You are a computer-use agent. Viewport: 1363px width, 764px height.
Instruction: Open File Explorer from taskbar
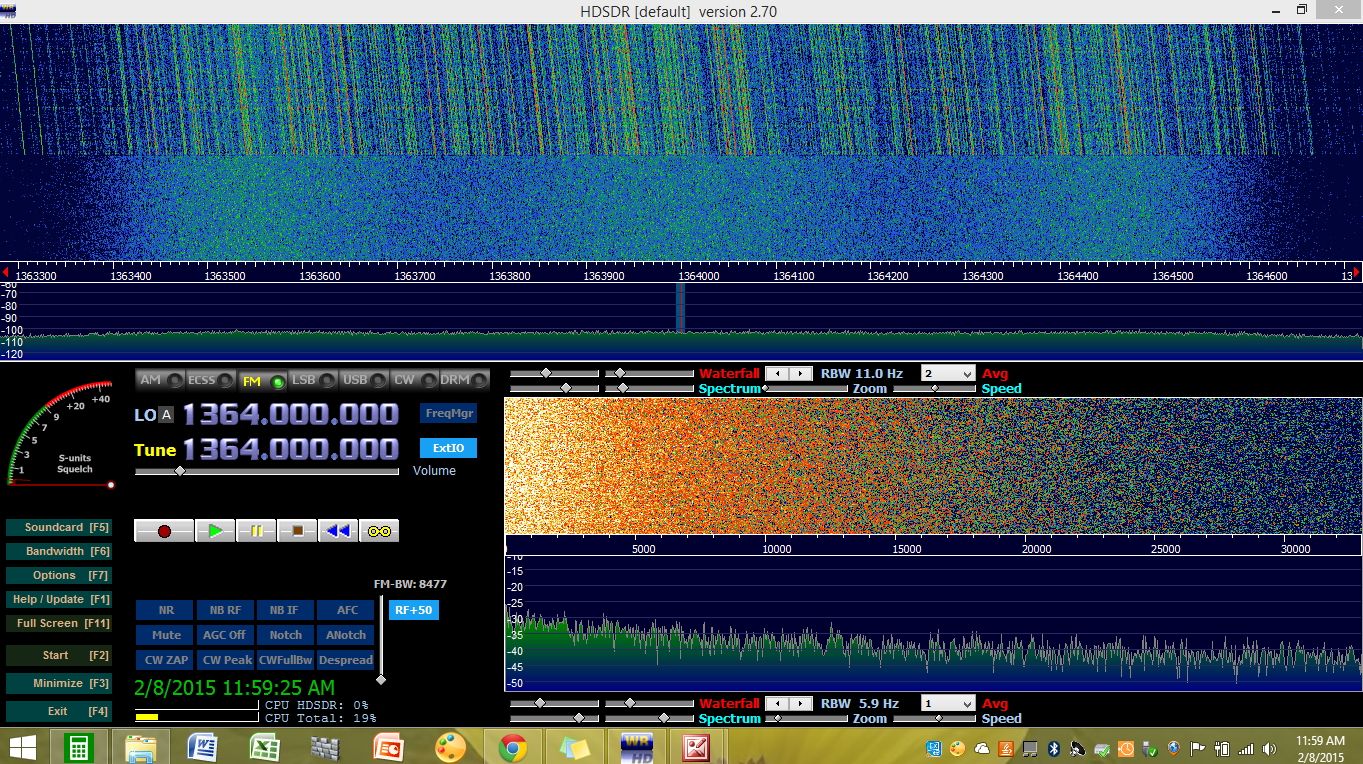(x=140, y=747)
